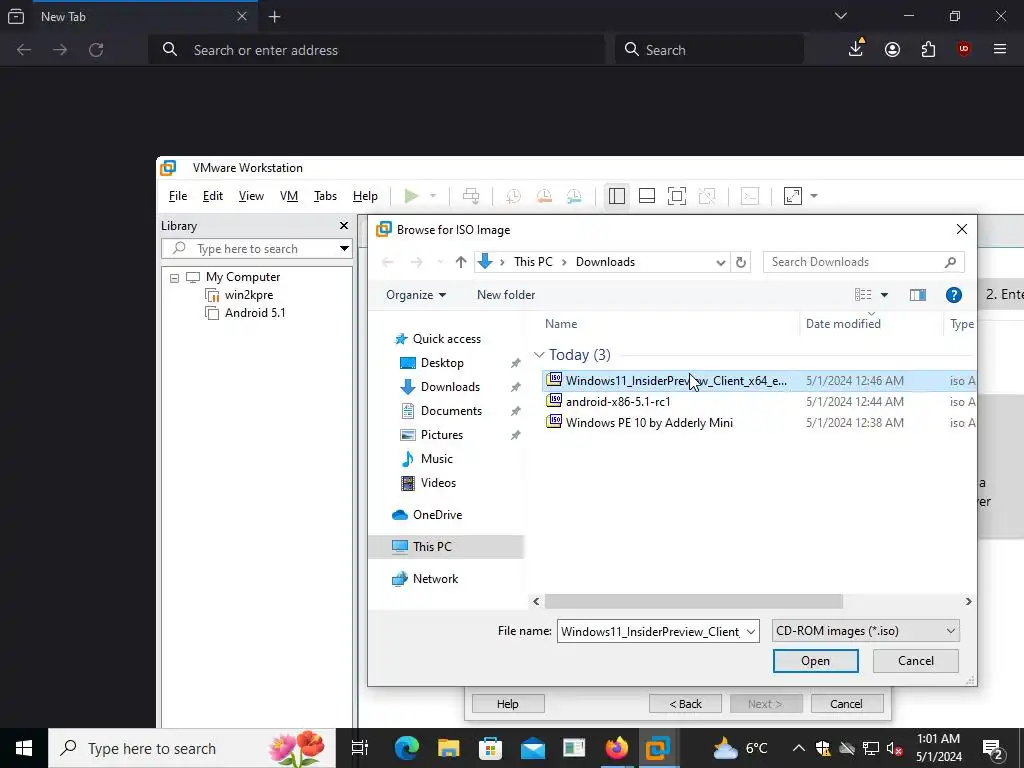Click the Firefox downloads icon
This screenshot has width=1024, height=768.
coord(856,49)
